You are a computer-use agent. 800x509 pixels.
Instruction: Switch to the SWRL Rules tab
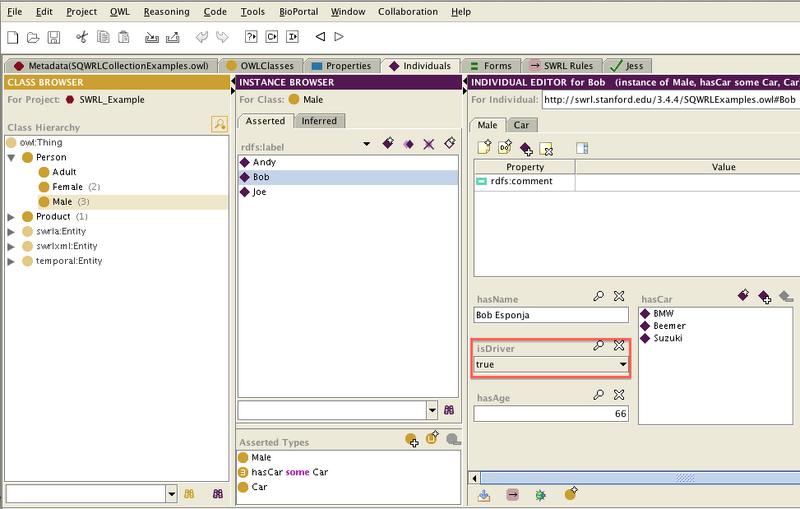[x=562, y=66]
